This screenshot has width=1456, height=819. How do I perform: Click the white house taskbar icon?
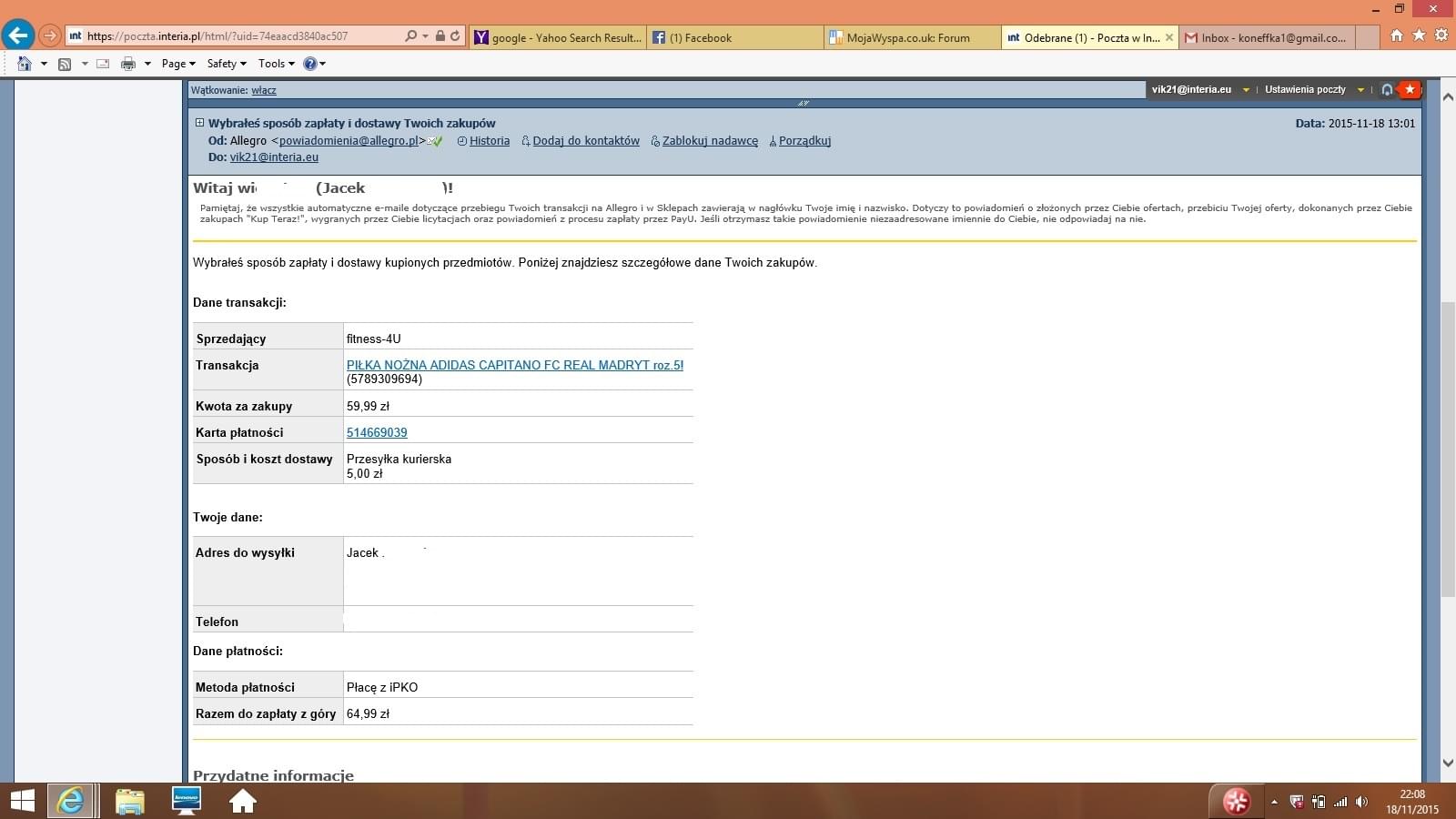[x=243, y=801]
